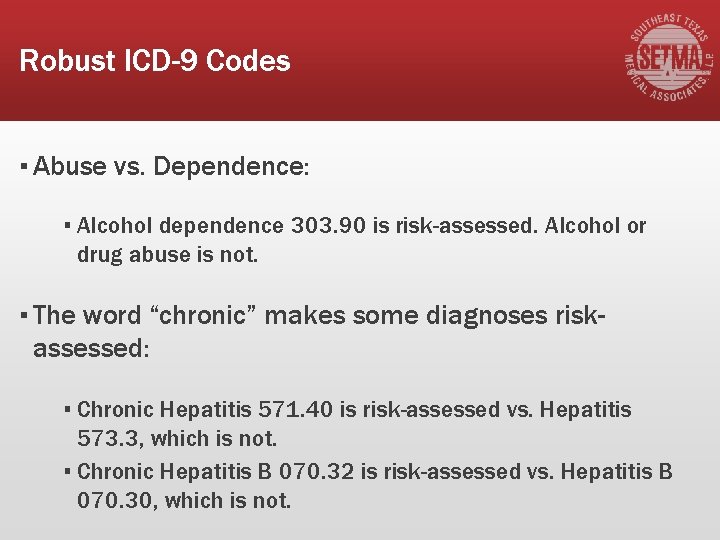Click the bullet before Alcohol dependence
This screenshot has width=720, height=540.
(68, 225)
